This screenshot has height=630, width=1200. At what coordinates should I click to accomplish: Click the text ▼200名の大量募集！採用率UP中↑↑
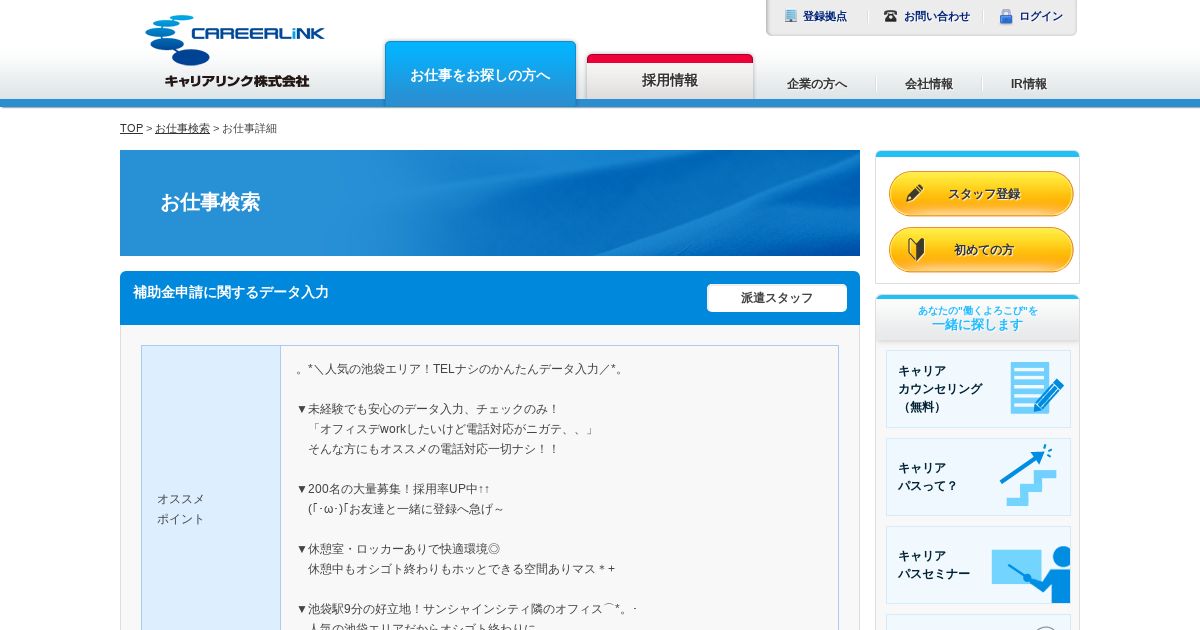393,489
